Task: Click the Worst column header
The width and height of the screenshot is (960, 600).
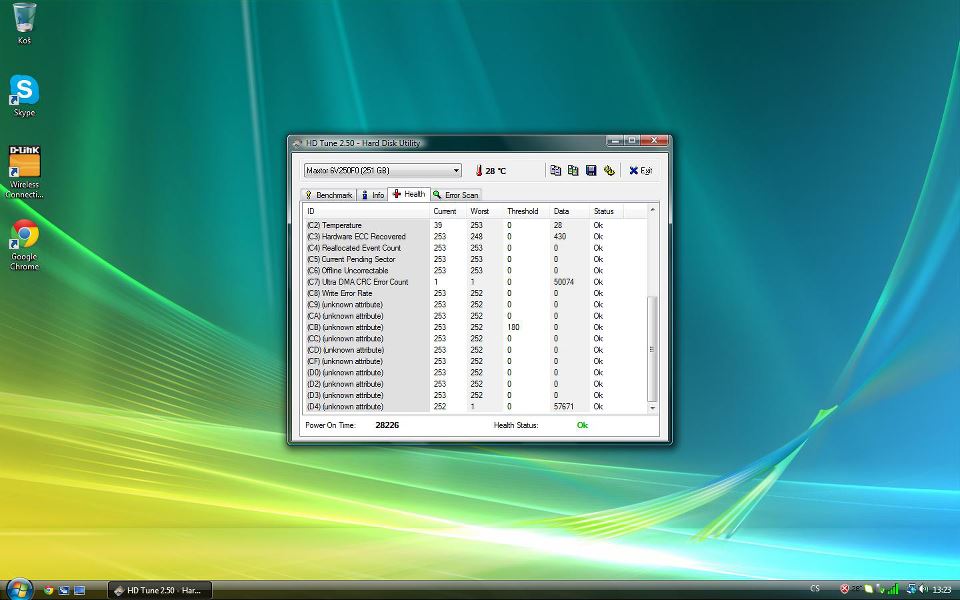Action: click(485, 211)
